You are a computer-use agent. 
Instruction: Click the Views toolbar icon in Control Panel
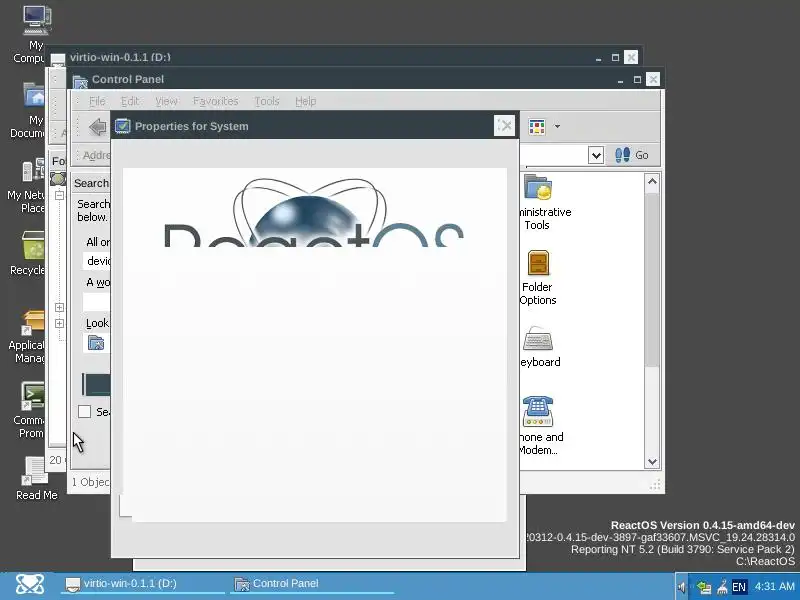(x=537, y=127)
